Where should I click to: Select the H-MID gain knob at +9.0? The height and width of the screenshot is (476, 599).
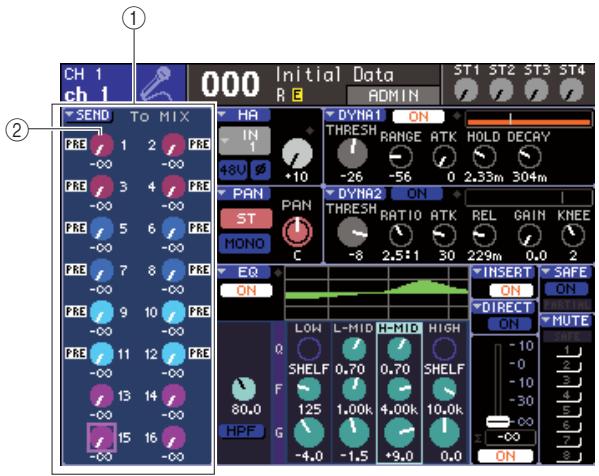[400, 432]
